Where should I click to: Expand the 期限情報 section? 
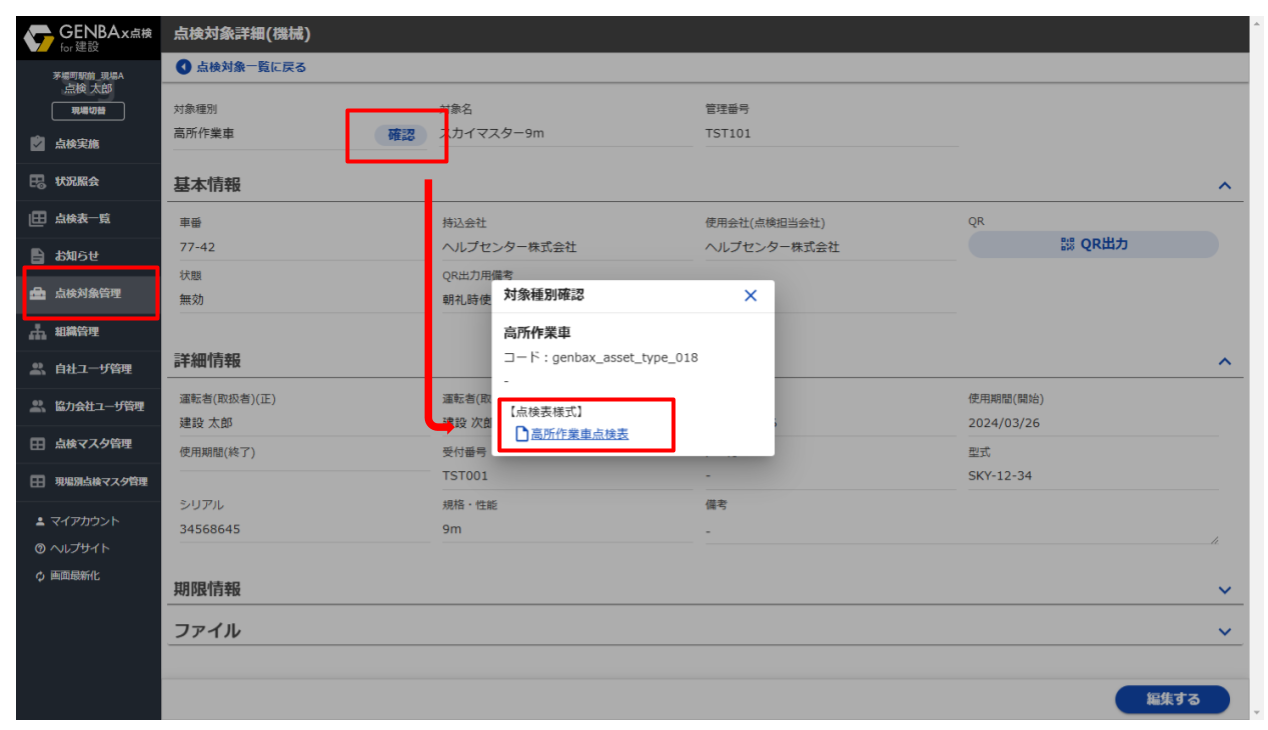click(1225, 590)
